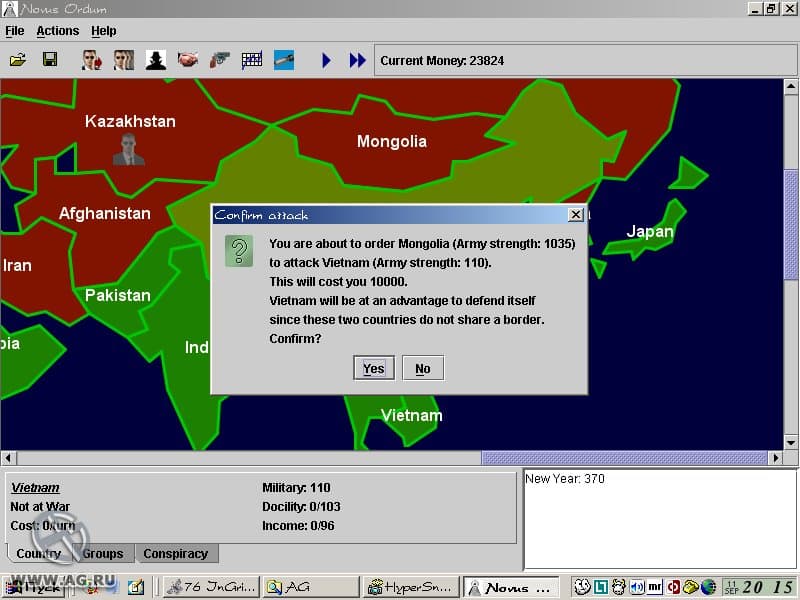Image resolution: width=800 pixels, height=600 pixels.
Task: Click the map's horizontal scroll right arrow
Action: [x=776, y=458]
